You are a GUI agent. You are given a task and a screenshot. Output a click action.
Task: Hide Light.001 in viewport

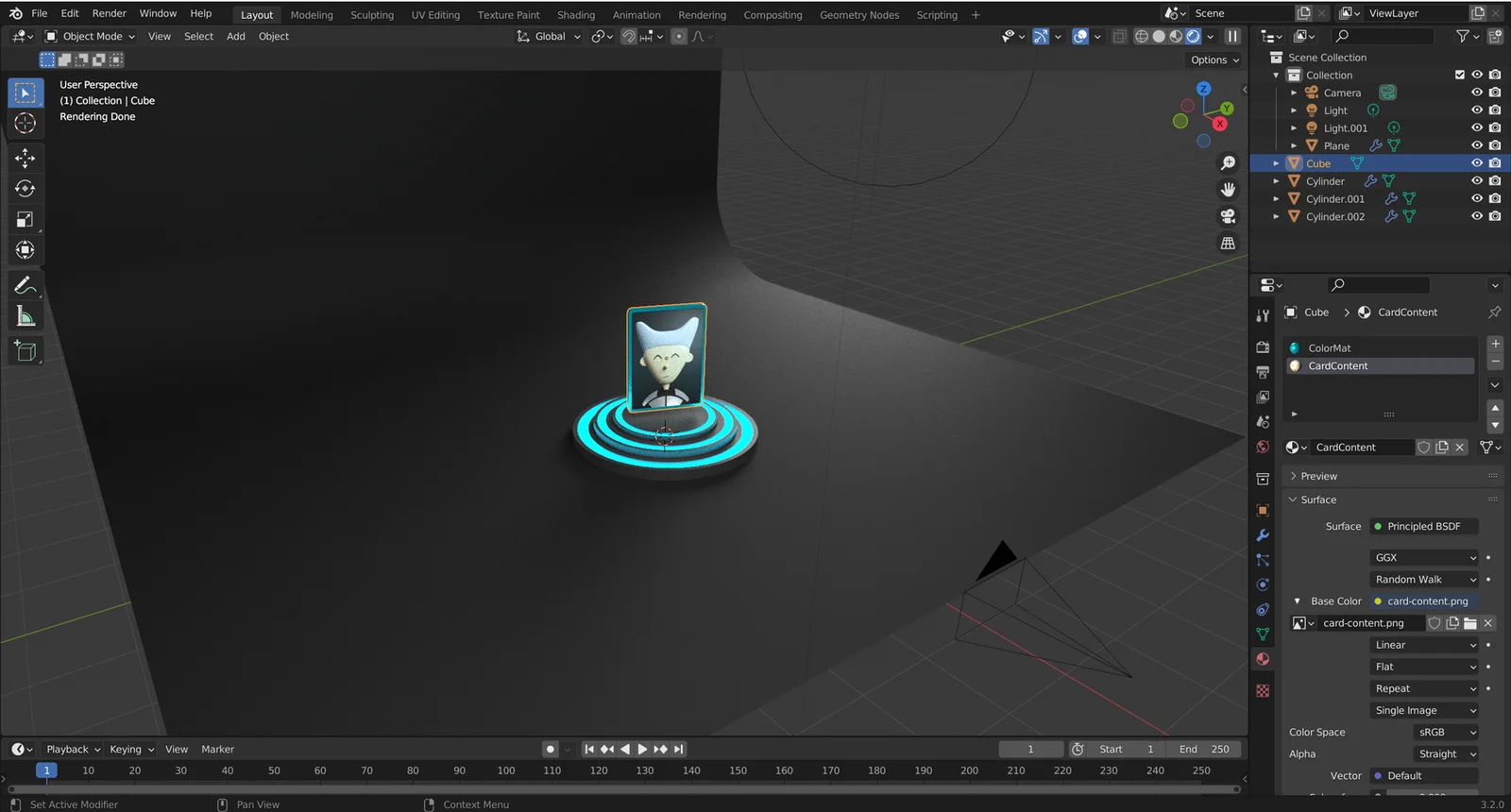[1477, 128]
